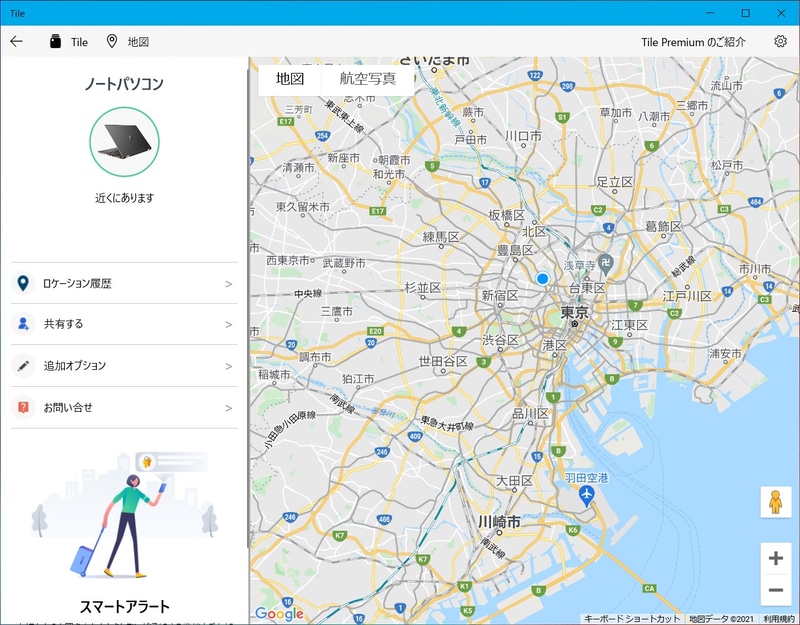The width and height of the screenshot is (800, 625).
Task: Click the map pin icon next to 地図
Action: tap(110, 41)
